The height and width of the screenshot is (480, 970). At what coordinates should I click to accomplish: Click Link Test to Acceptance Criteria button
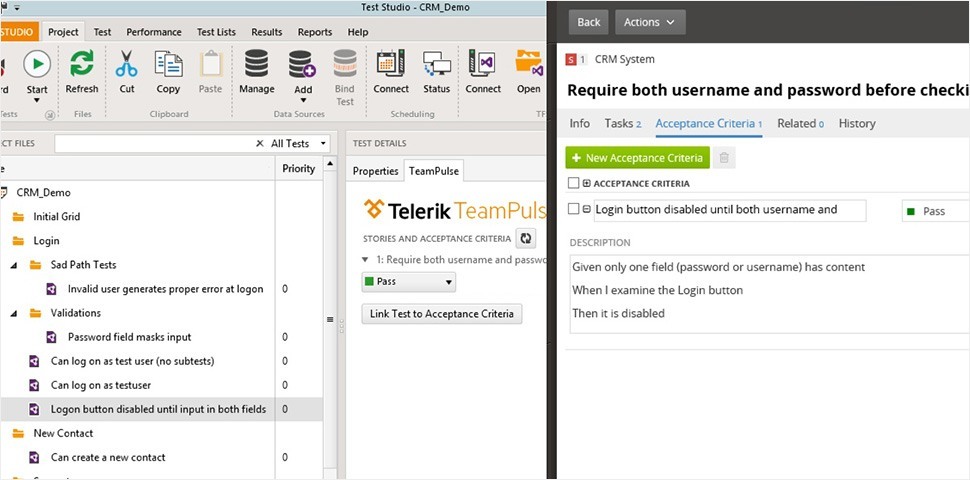pos(442,314)
